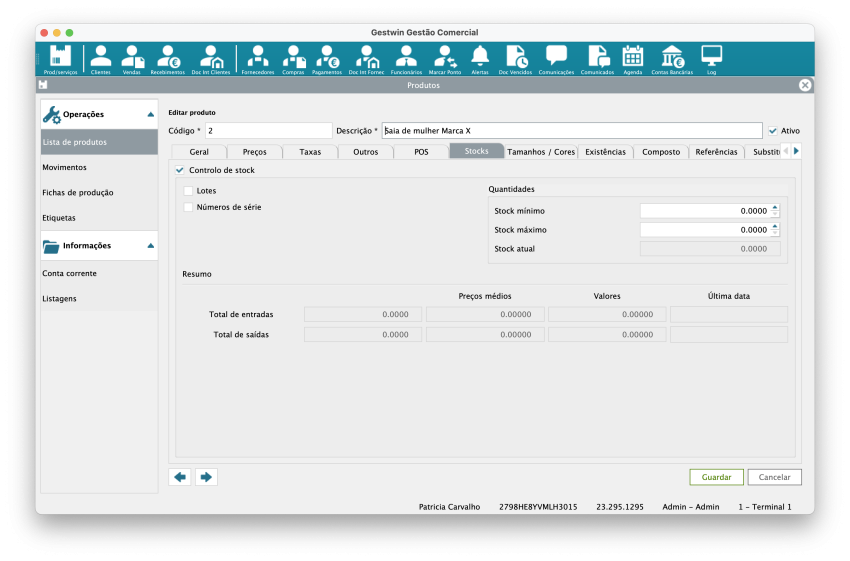Open the Alertas bell icon
Screen dimensions: 850x561
point(480,58)
